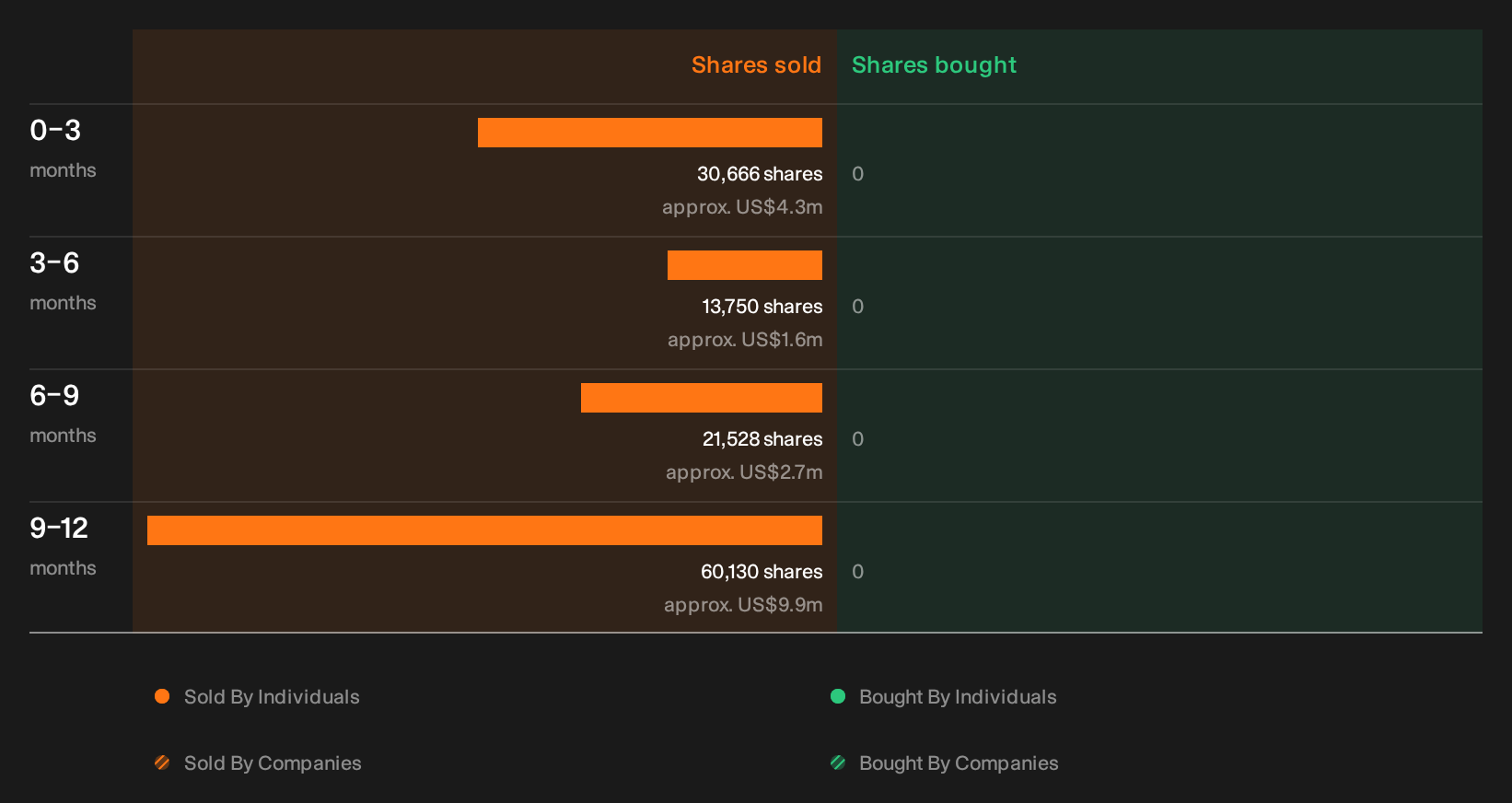Click the 6-9 months row label
Viewport: 1512px width, 803px height.
(63, 413)
